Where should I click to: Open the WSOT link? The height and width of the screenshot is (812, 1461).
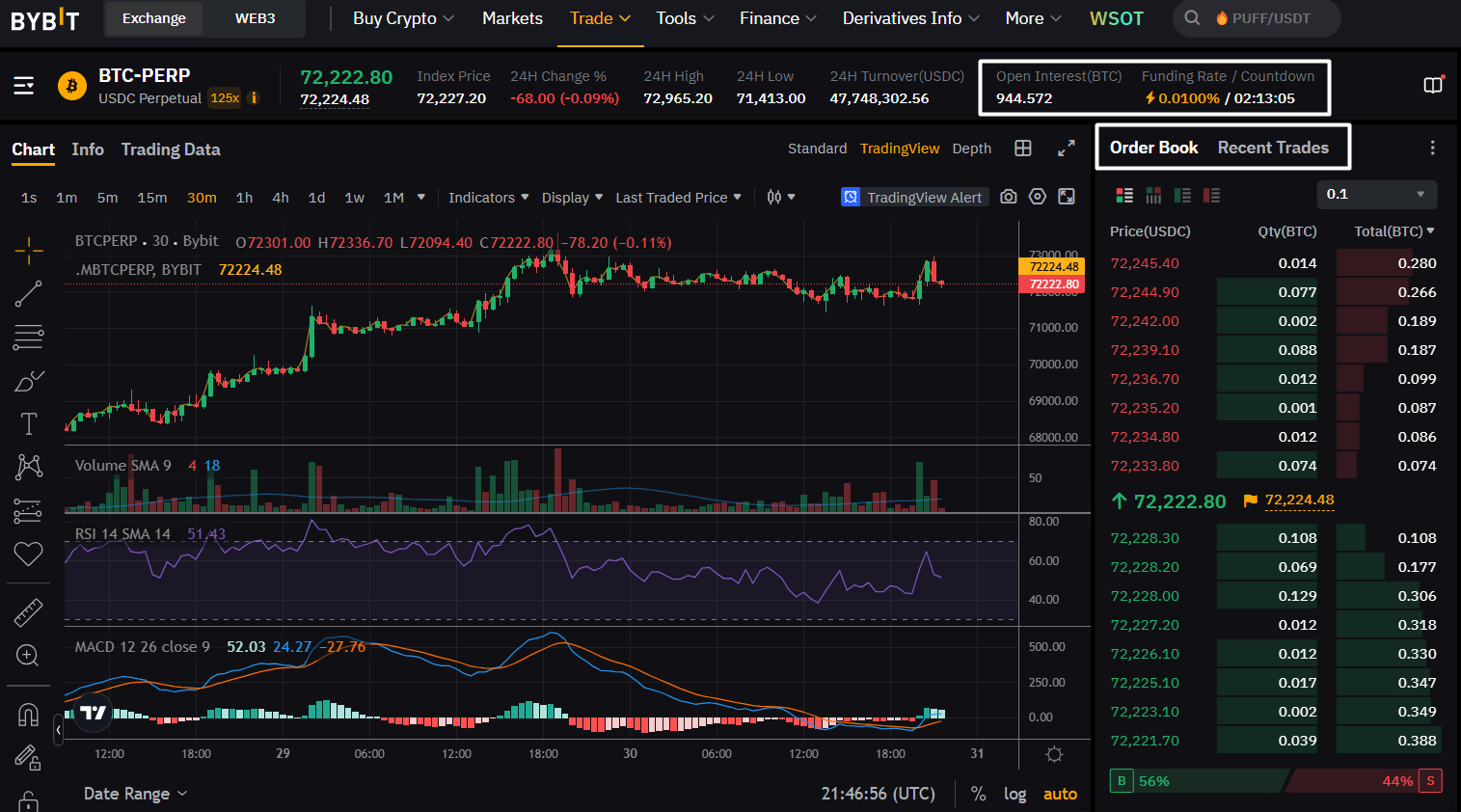pyautogui.click(x=1116, y=18)
